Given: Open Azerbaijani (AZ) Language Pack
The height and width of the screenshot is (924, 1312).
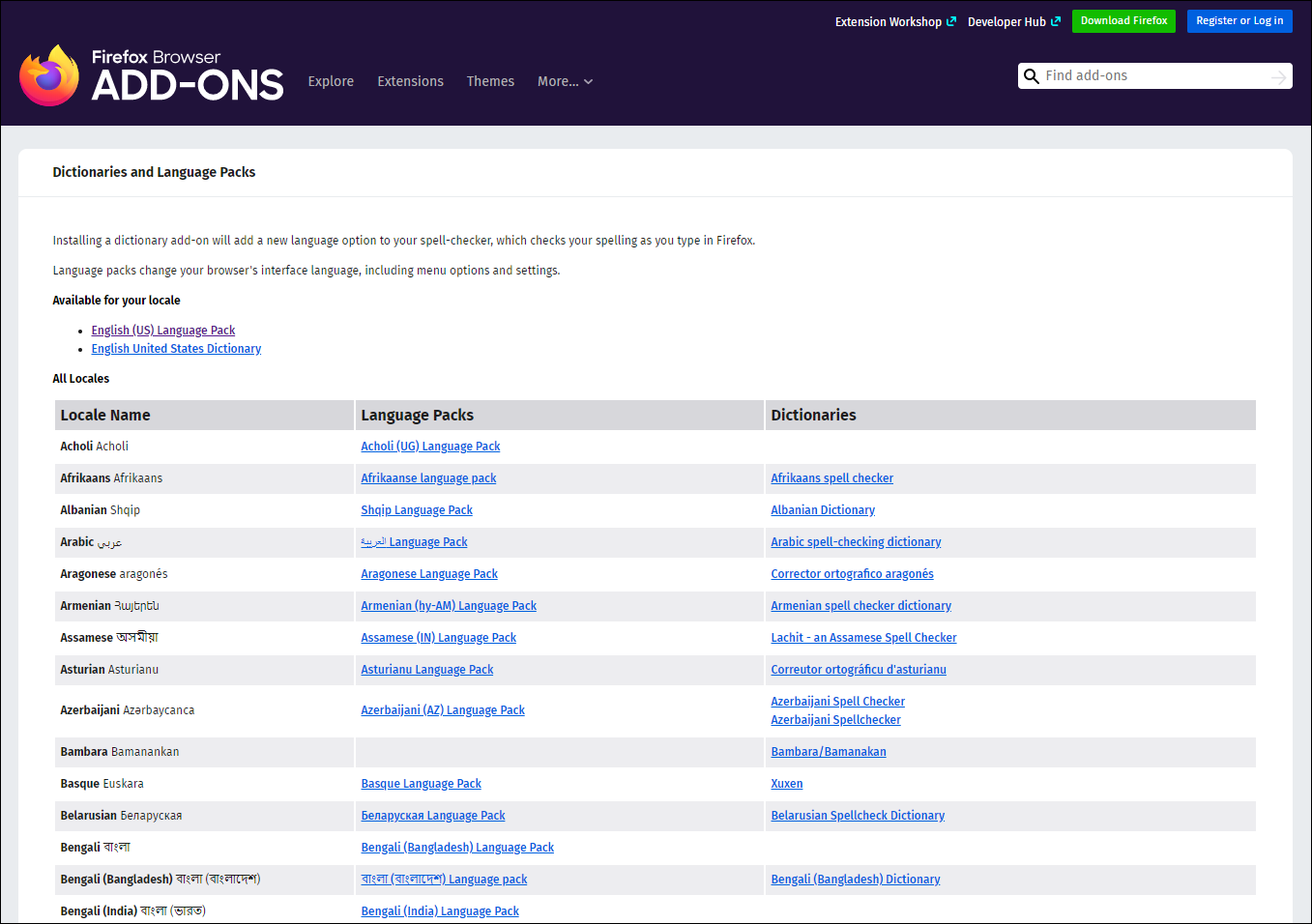Looking at the screenshot, I should [443, 710].
